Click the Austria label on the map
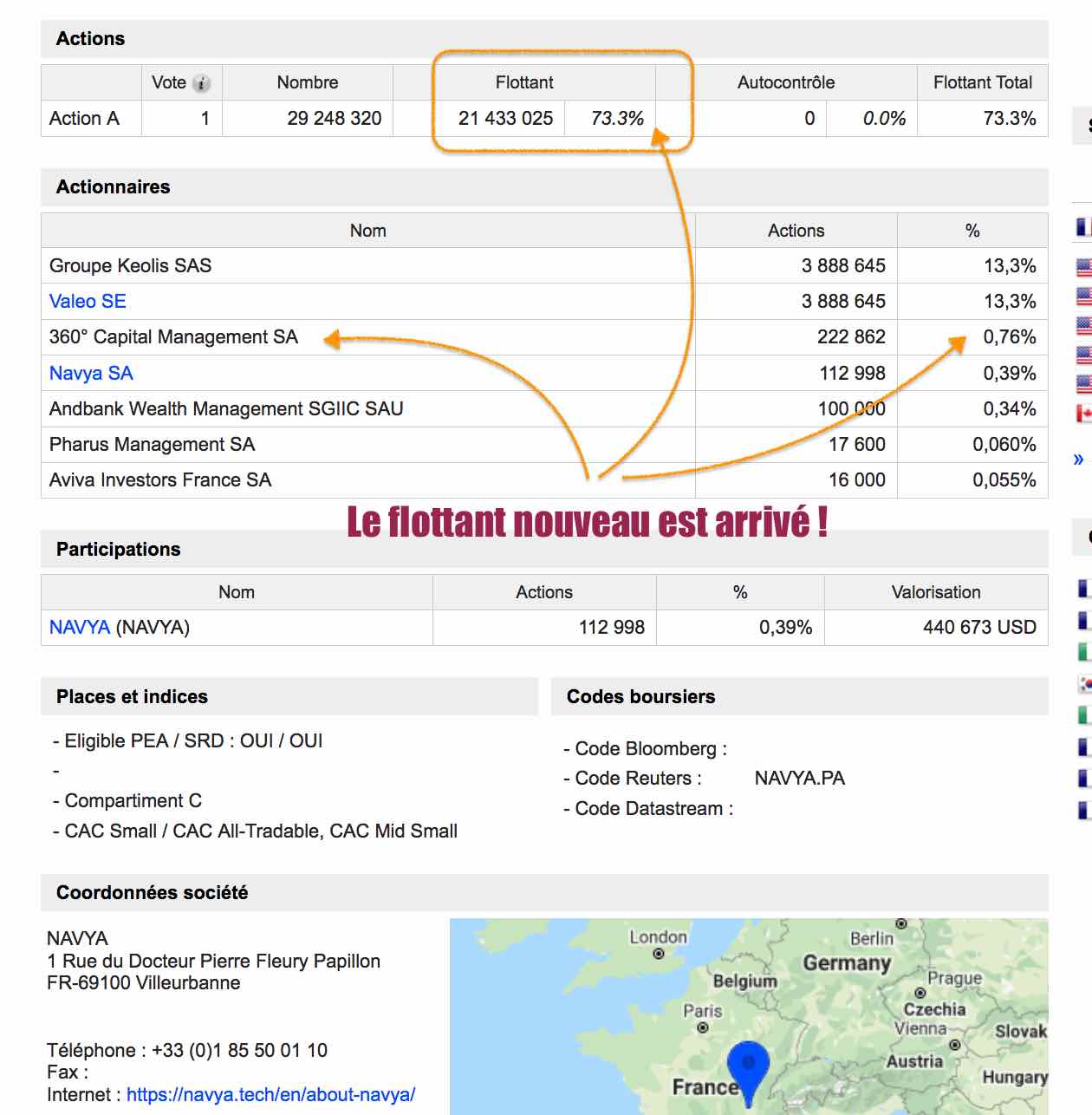 (x=914, y=1061)
